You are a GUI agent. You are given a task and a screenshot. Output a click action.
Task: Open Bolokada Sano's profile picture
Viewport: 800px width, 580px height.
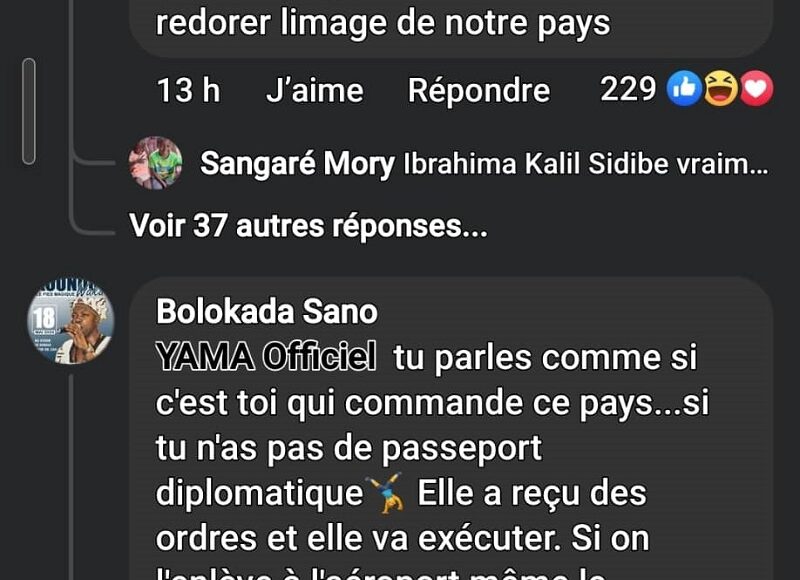coord(70,320)
